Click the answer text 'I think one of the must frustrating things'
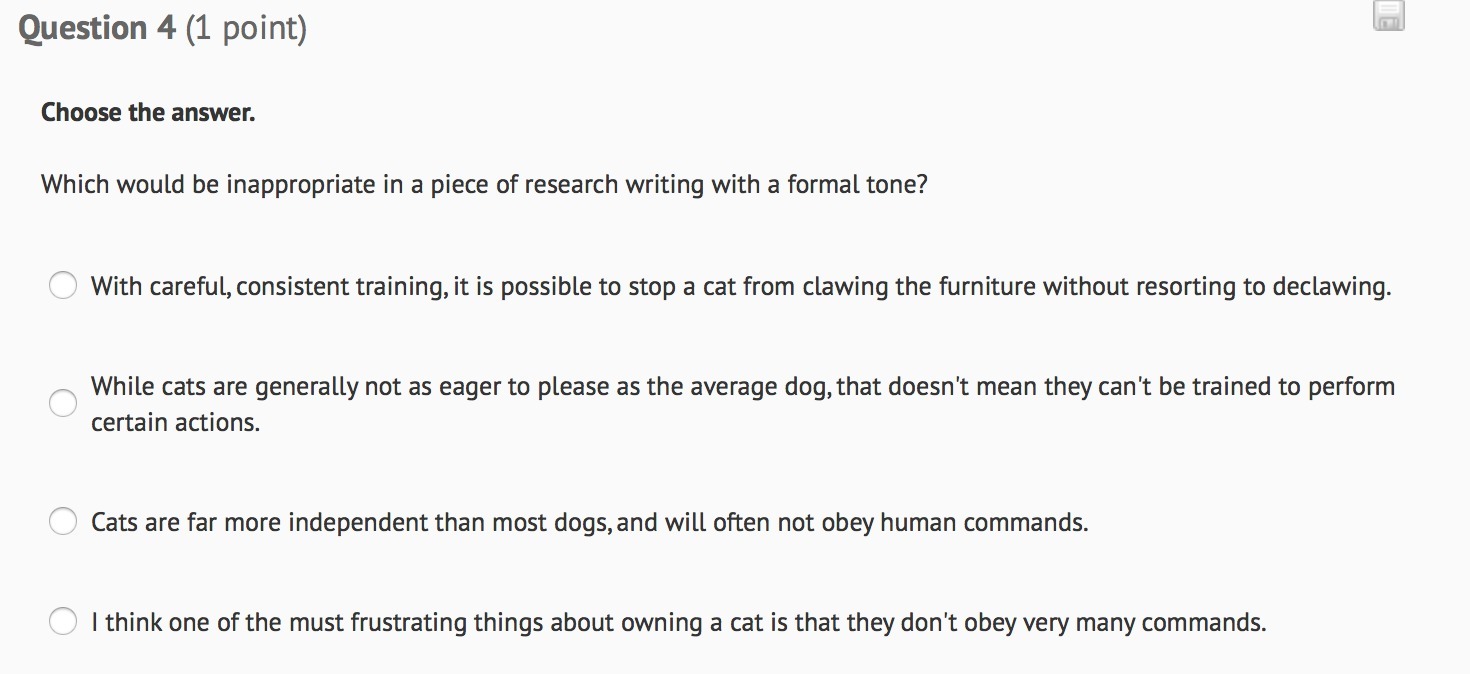Image resolution: width=1470 pixels, height=674 pixels. click(x=677, y=622)
